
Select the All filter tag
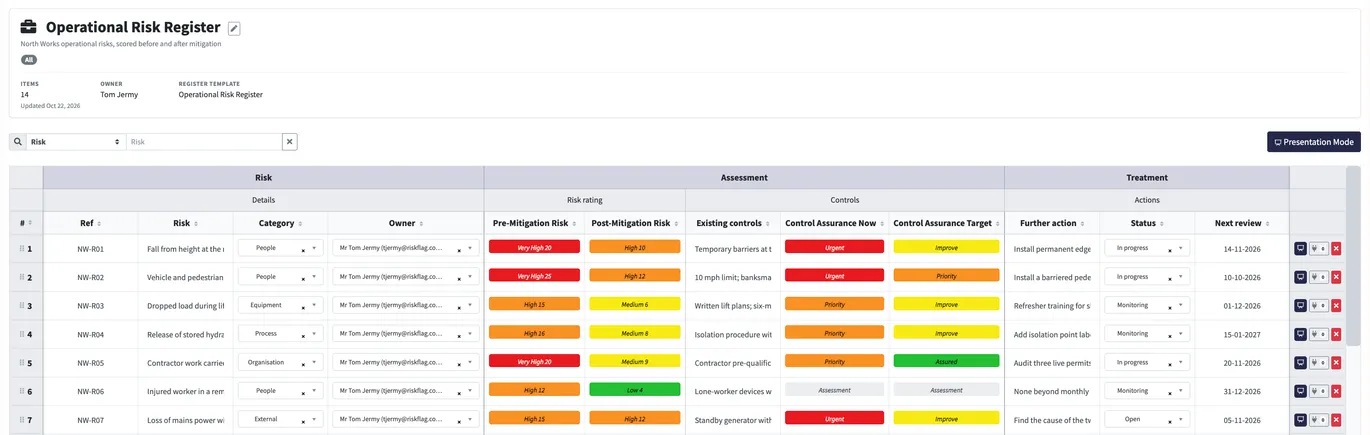(29, 60)
